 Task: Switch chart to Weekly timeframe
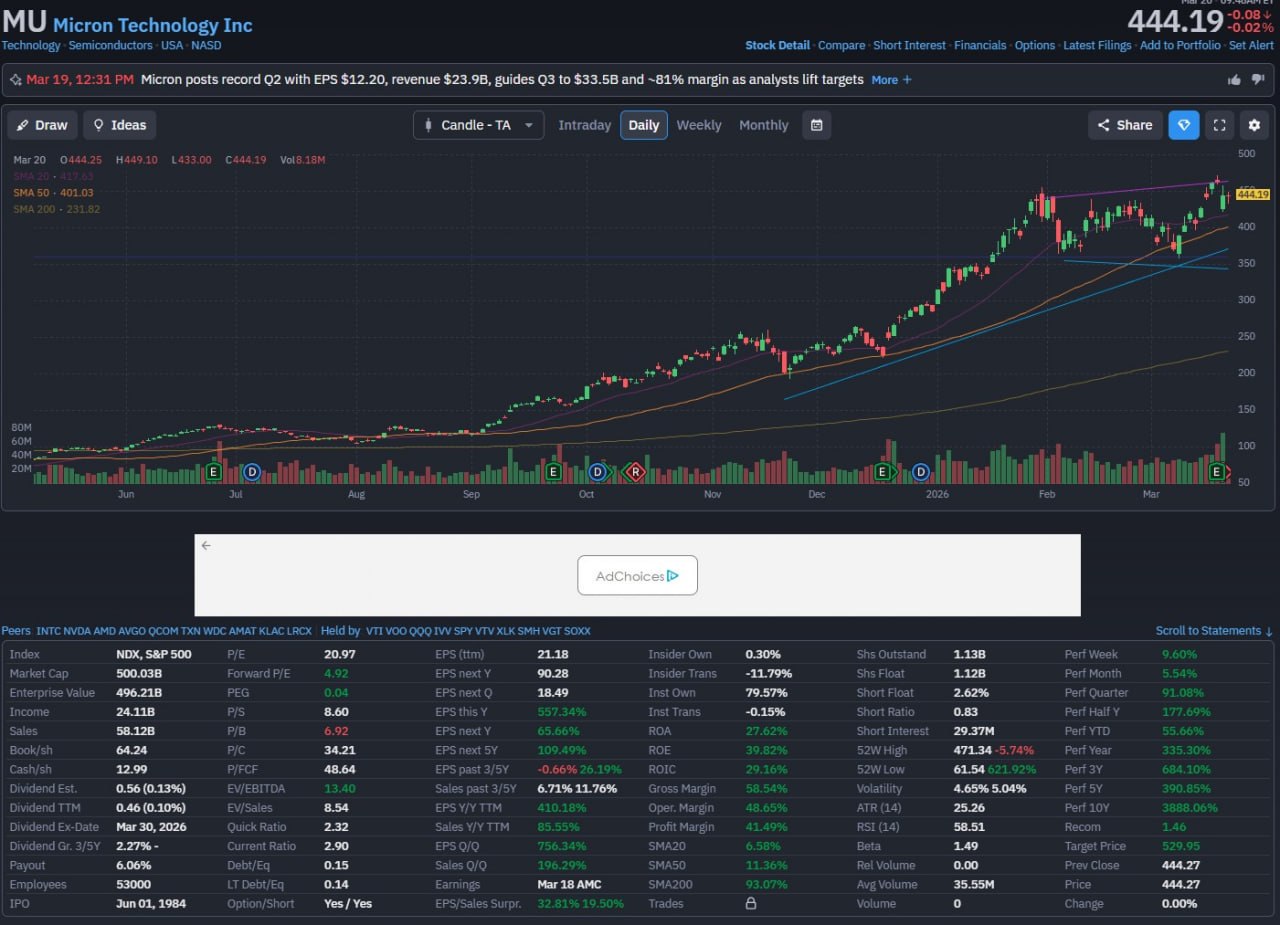coord(698,125)
